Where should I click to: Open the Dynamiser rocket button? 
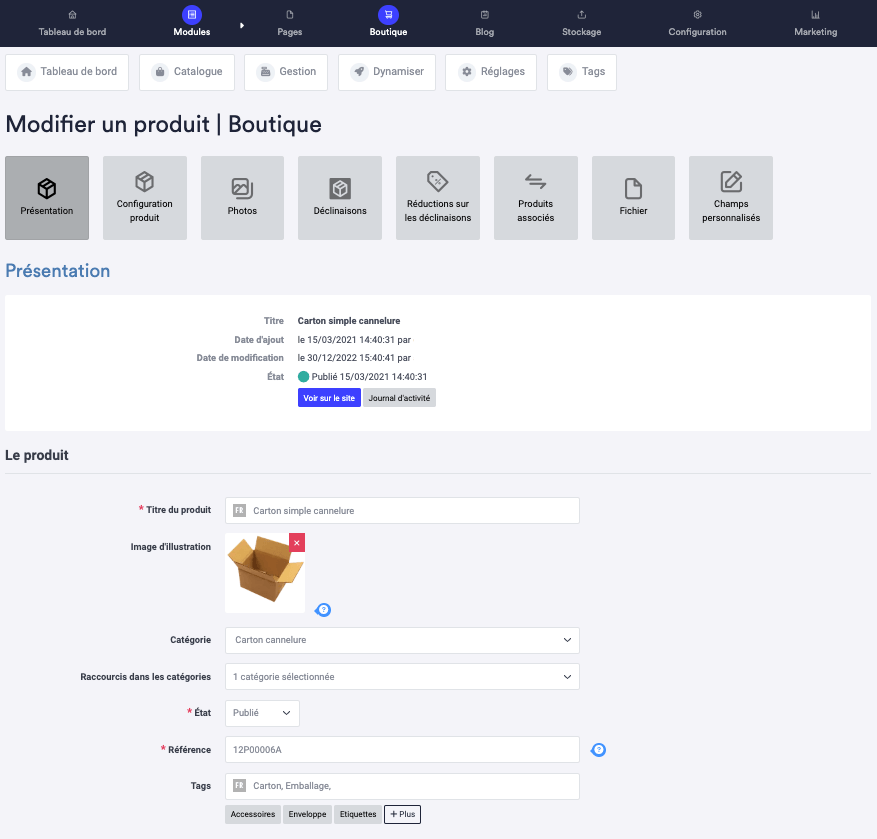coord(387,72)
